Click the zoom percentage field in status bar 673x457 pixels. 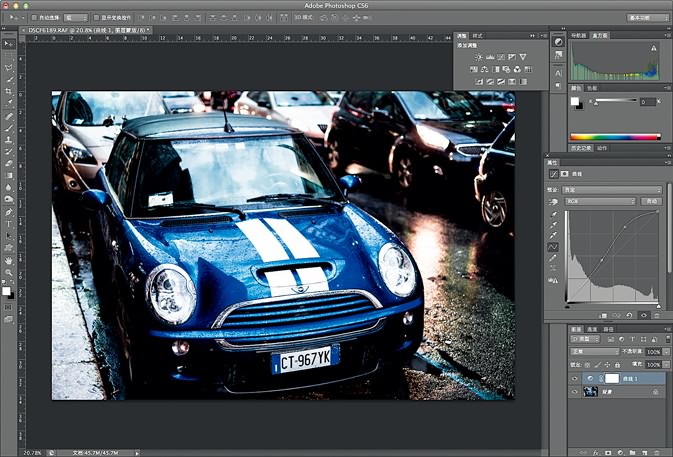(x=32, y=453)
